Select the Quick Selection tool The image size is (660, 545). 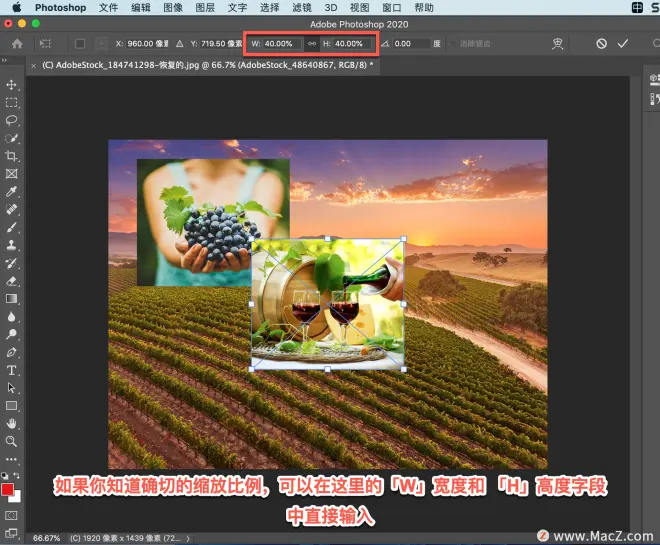(x=11, y=138)
